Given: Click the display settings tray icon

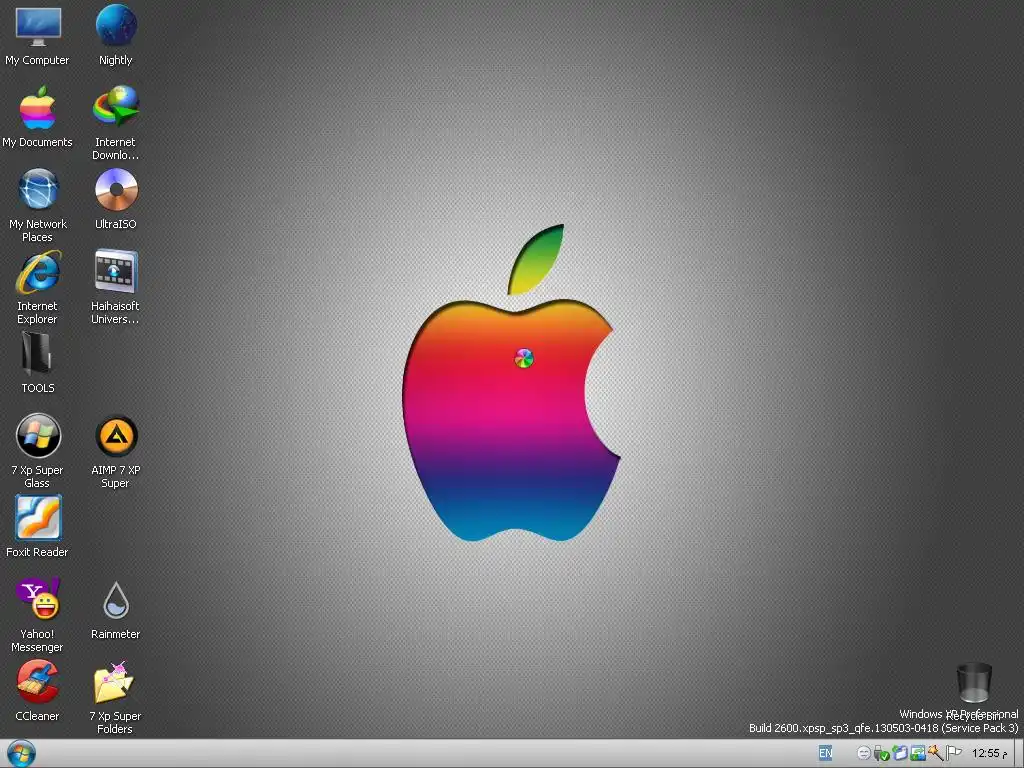Looking at the screenshot, I should 918,754.
